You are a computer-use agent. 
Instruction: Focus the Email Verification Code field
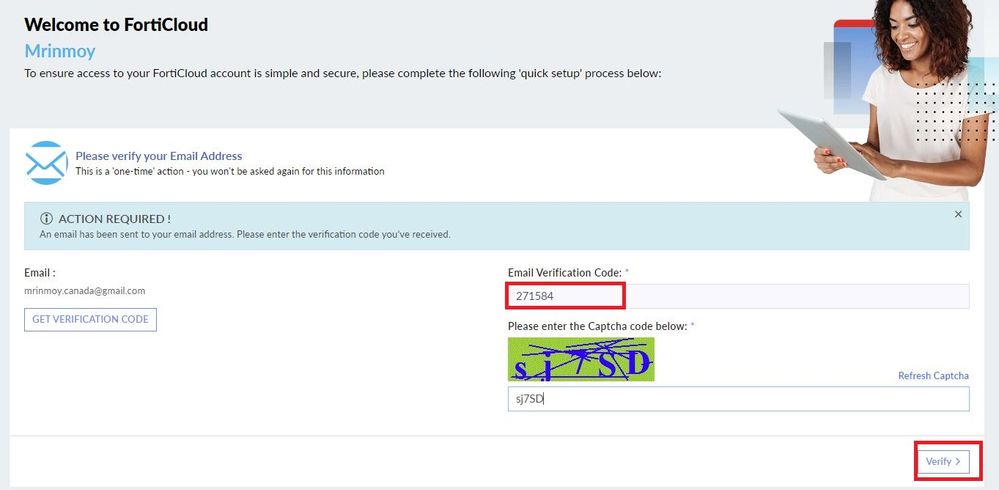coord(738,296)
